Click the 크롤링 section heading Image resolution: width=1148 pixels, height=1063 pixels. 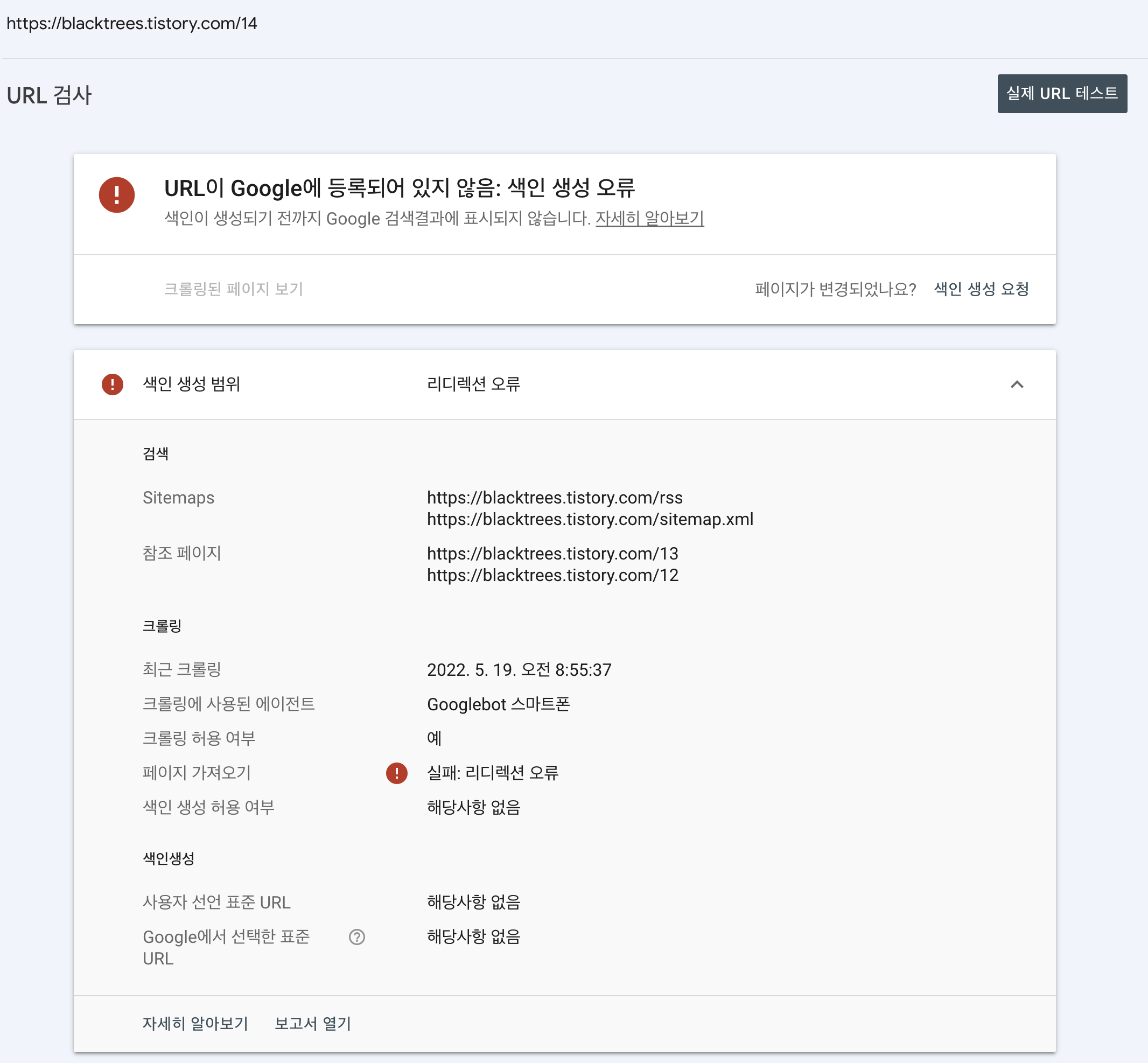(x=162, y=626)
